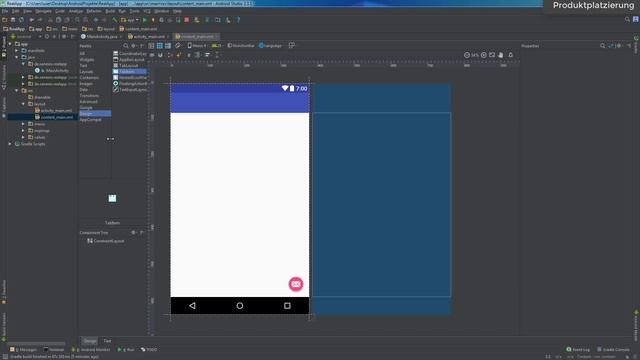
Task: Show warnings via the bell icon
Action: pos(511,55)
